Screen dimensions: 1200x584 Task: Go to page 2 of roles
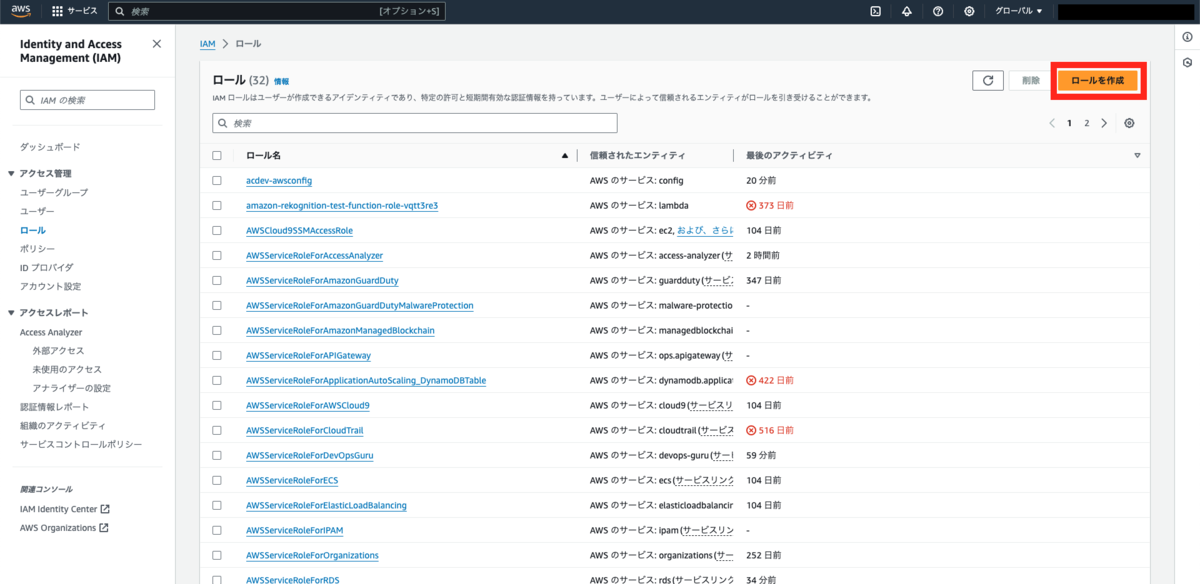coord(1086,123)
